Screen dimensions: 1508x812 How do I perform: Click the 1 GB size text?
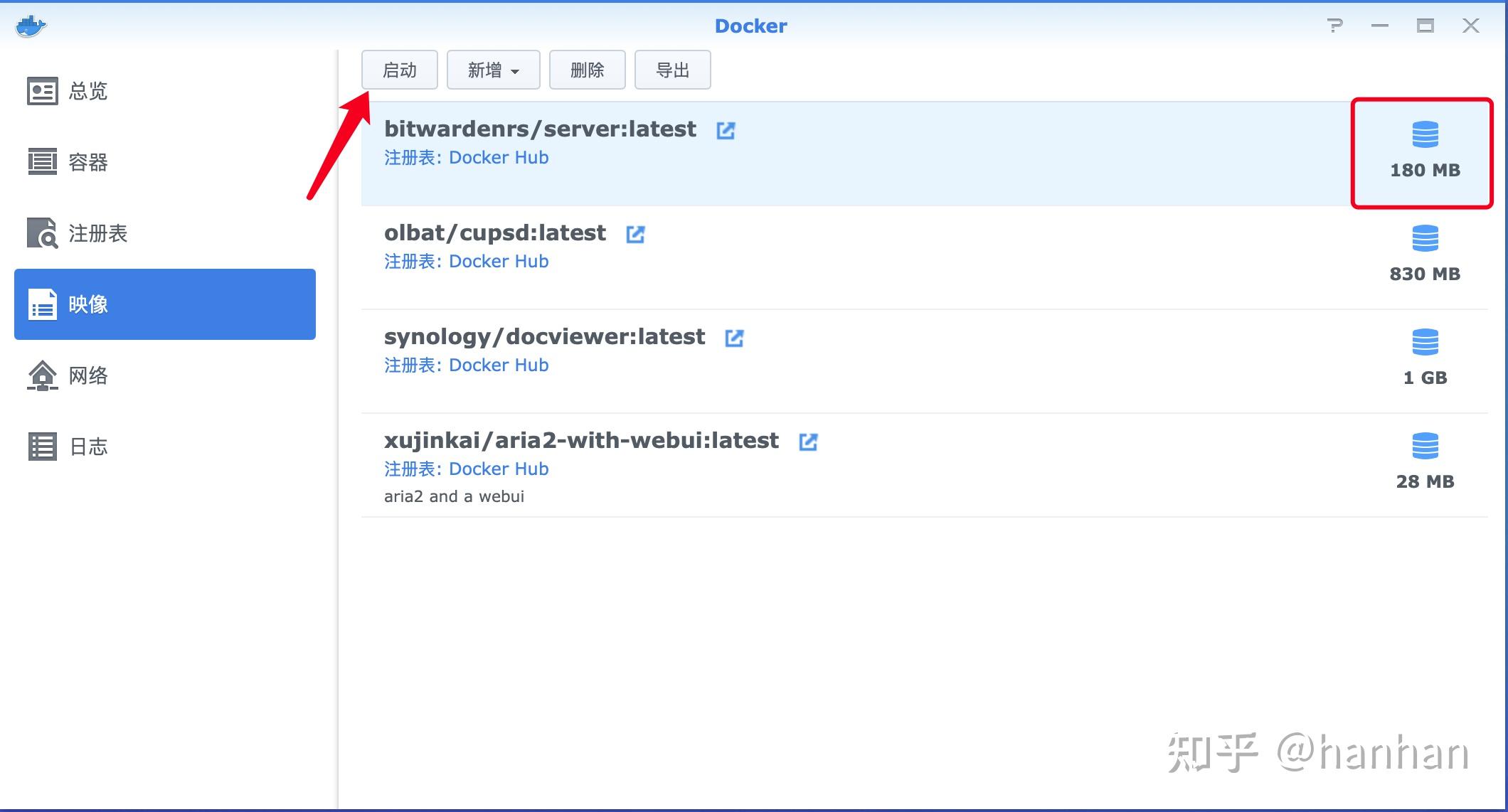click(1425, 378)
